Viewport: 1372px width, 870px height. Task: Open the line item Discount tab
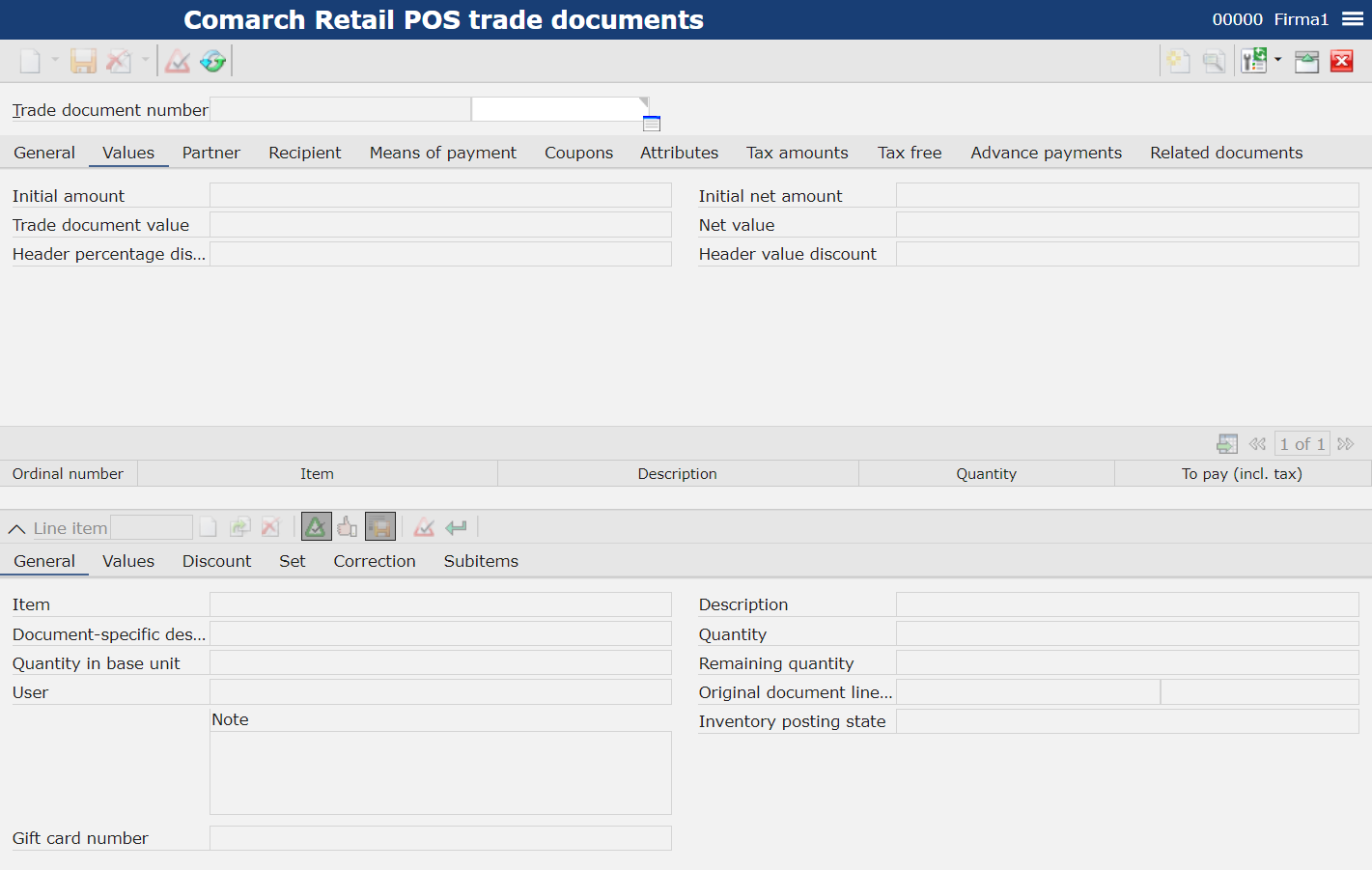(216, 561)
